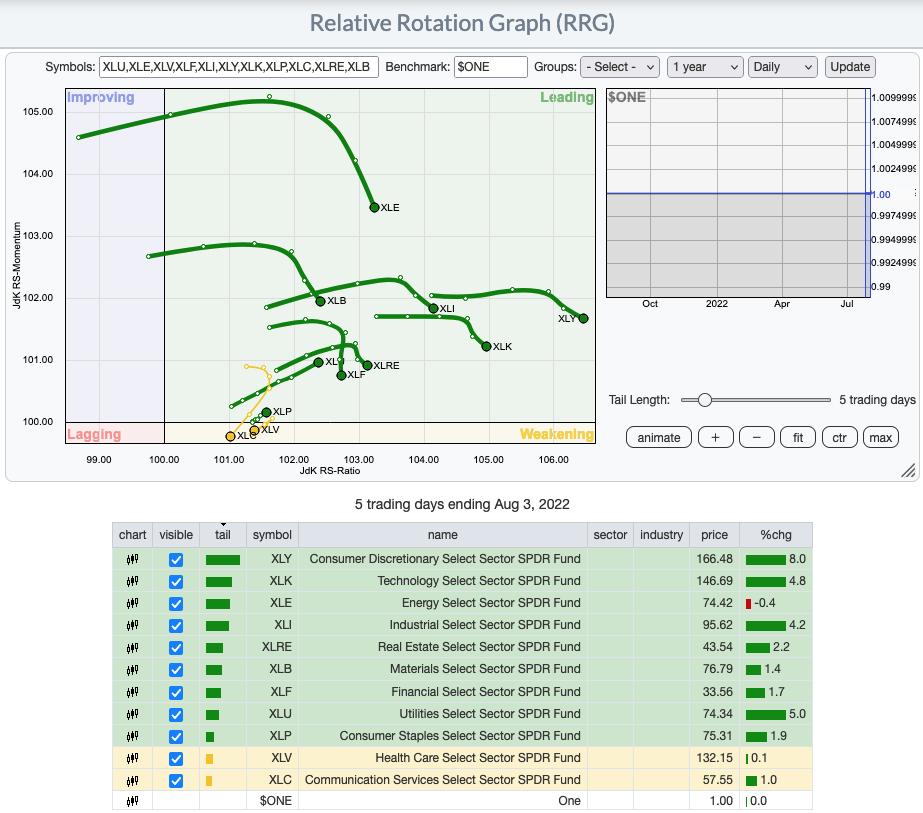Toggle the XLE visible checkbox
Viewport: 923px width, 813px height.
pos(176,604)
